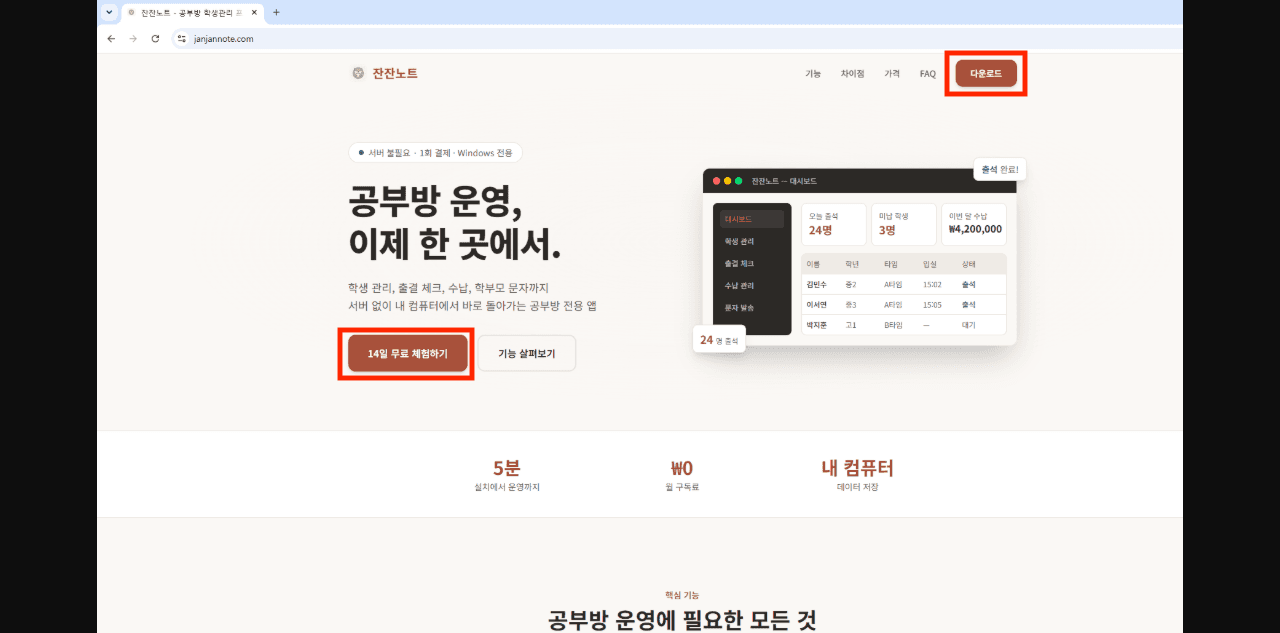Screen dimensions: 1280x633
Task: Click the 잔잔노트 logo icon in header
Action: point(358,73)
